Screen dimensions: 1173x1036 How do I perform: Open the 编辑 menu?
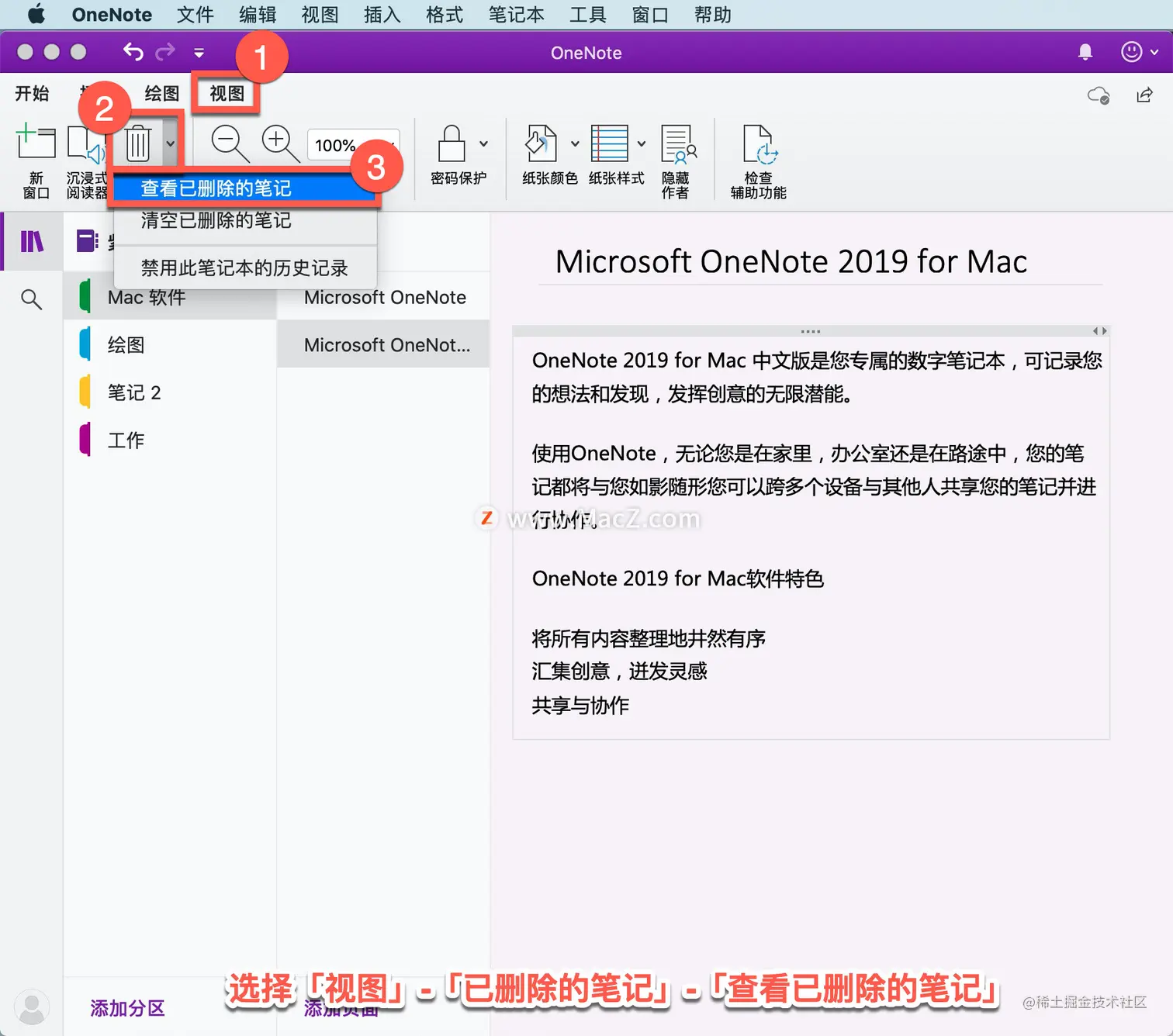coord(258,15)
